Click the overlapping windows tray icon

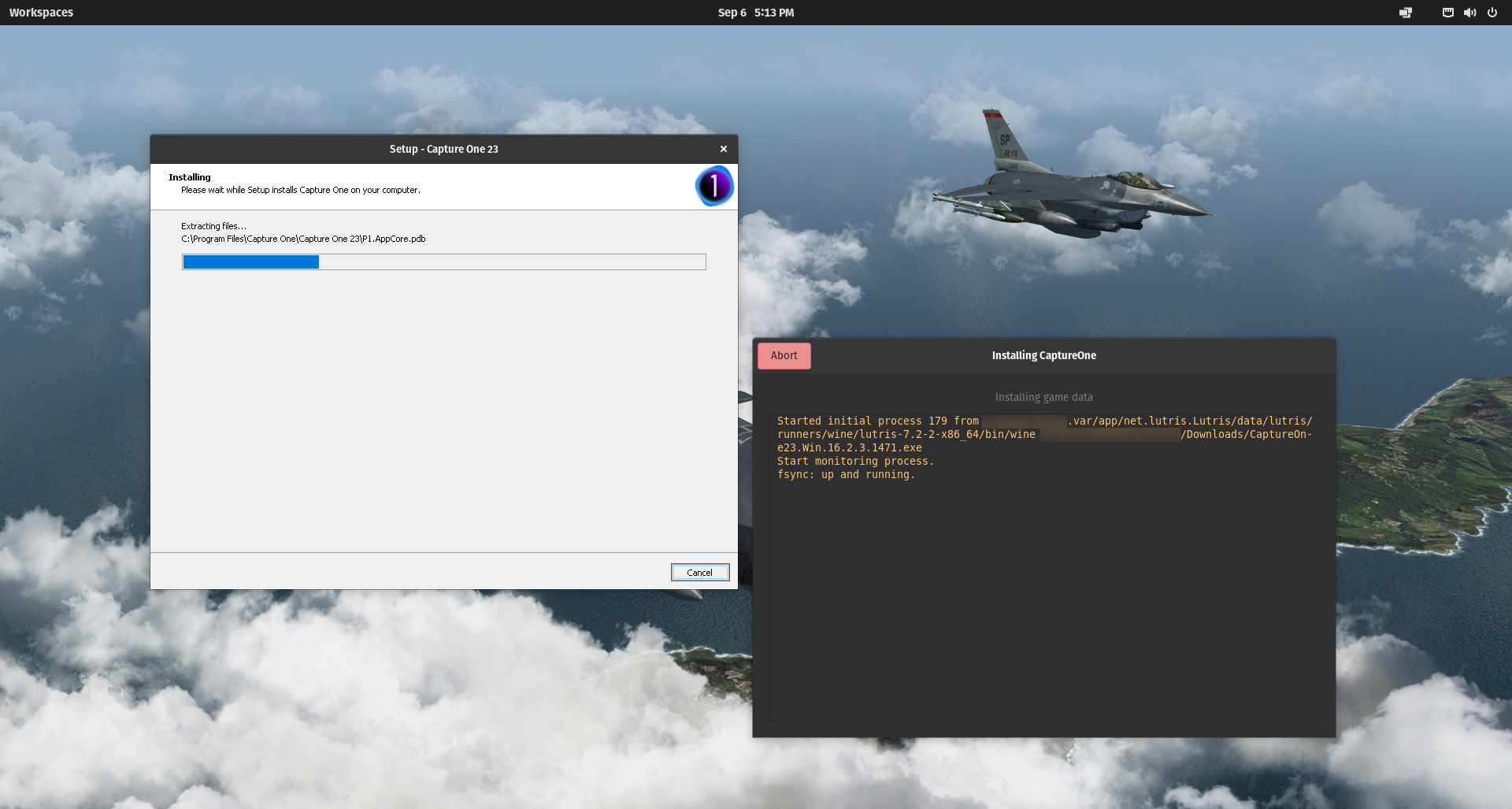point(1405,13)
